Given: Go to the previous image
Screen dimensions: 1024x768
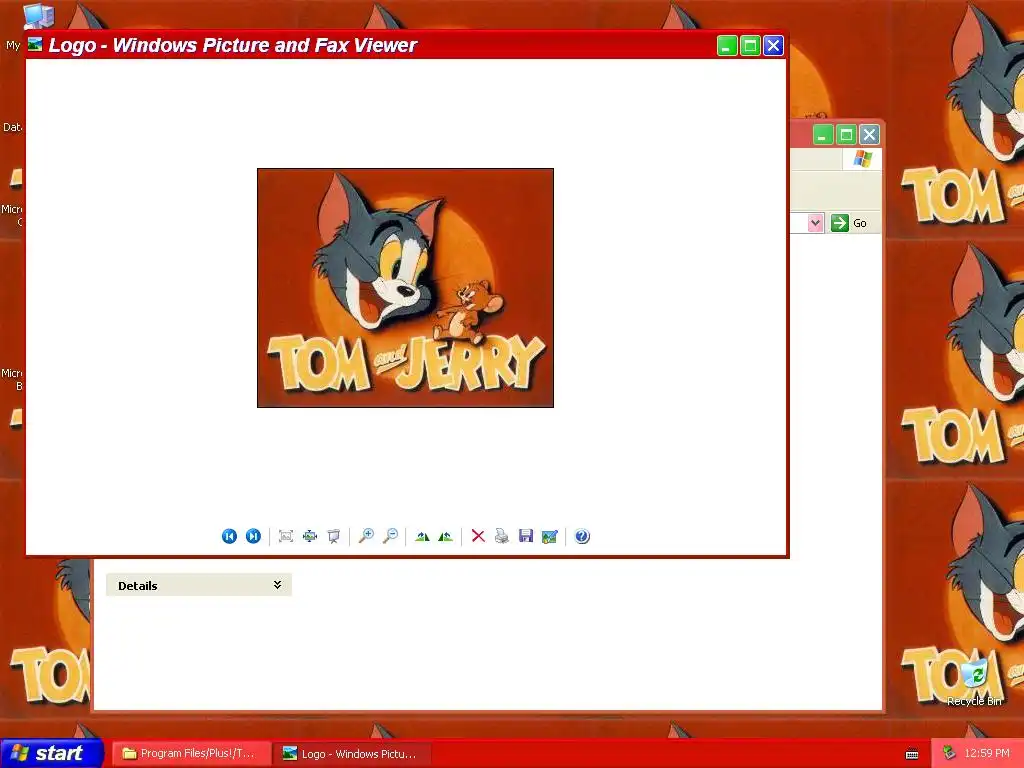Looking at the screenshot, I should click(229, 536).
